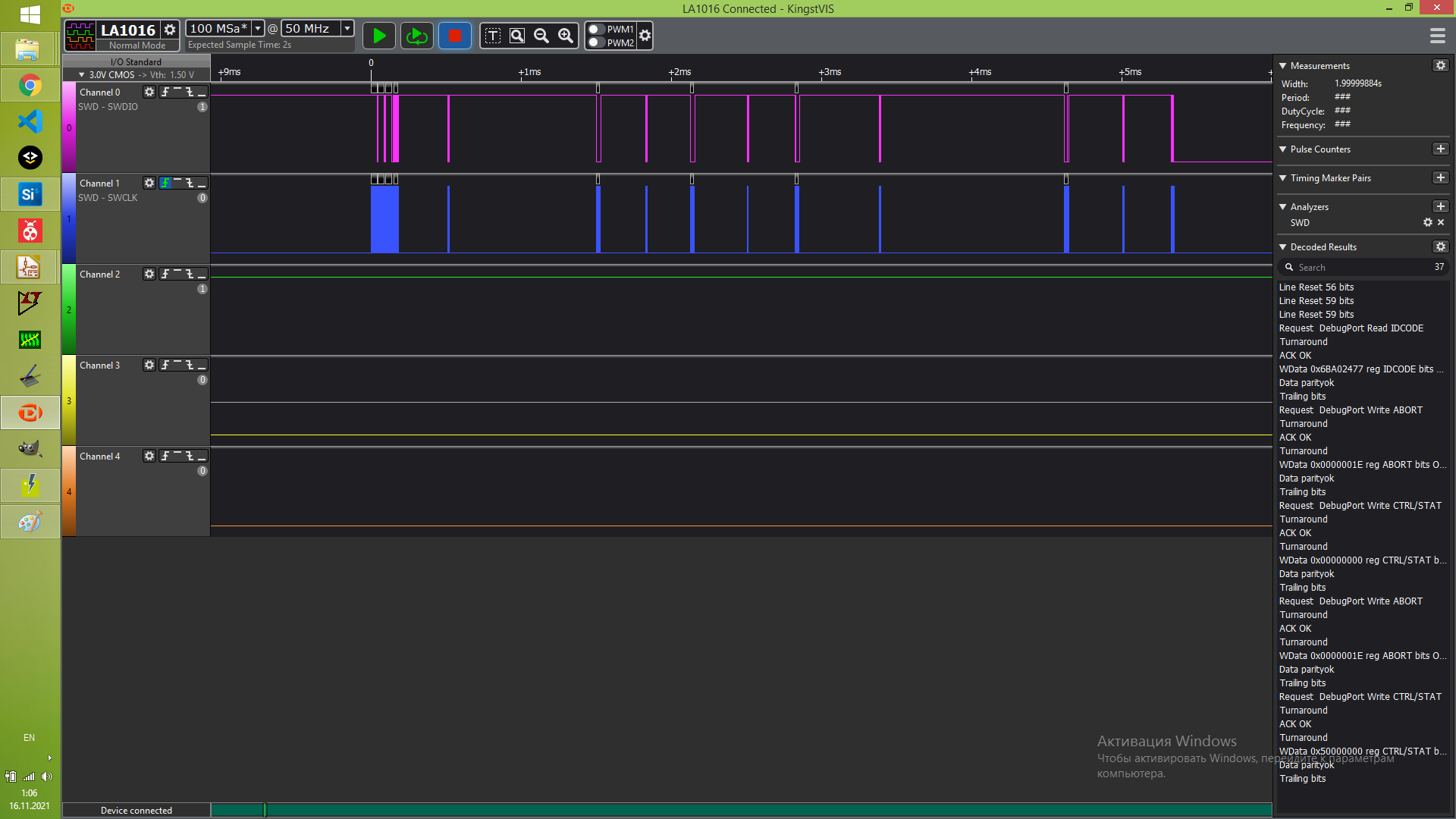The width and height of the screenshot is (1456, 819).
Task: Set rising edge trigger on Channel 0
Action: tap(165, 92)
